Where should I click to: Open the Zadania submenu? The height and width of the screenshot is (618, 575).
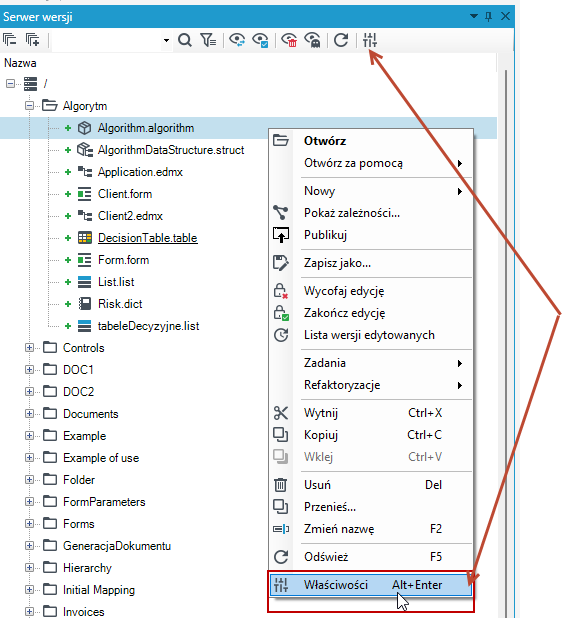[x=370, y=363]
